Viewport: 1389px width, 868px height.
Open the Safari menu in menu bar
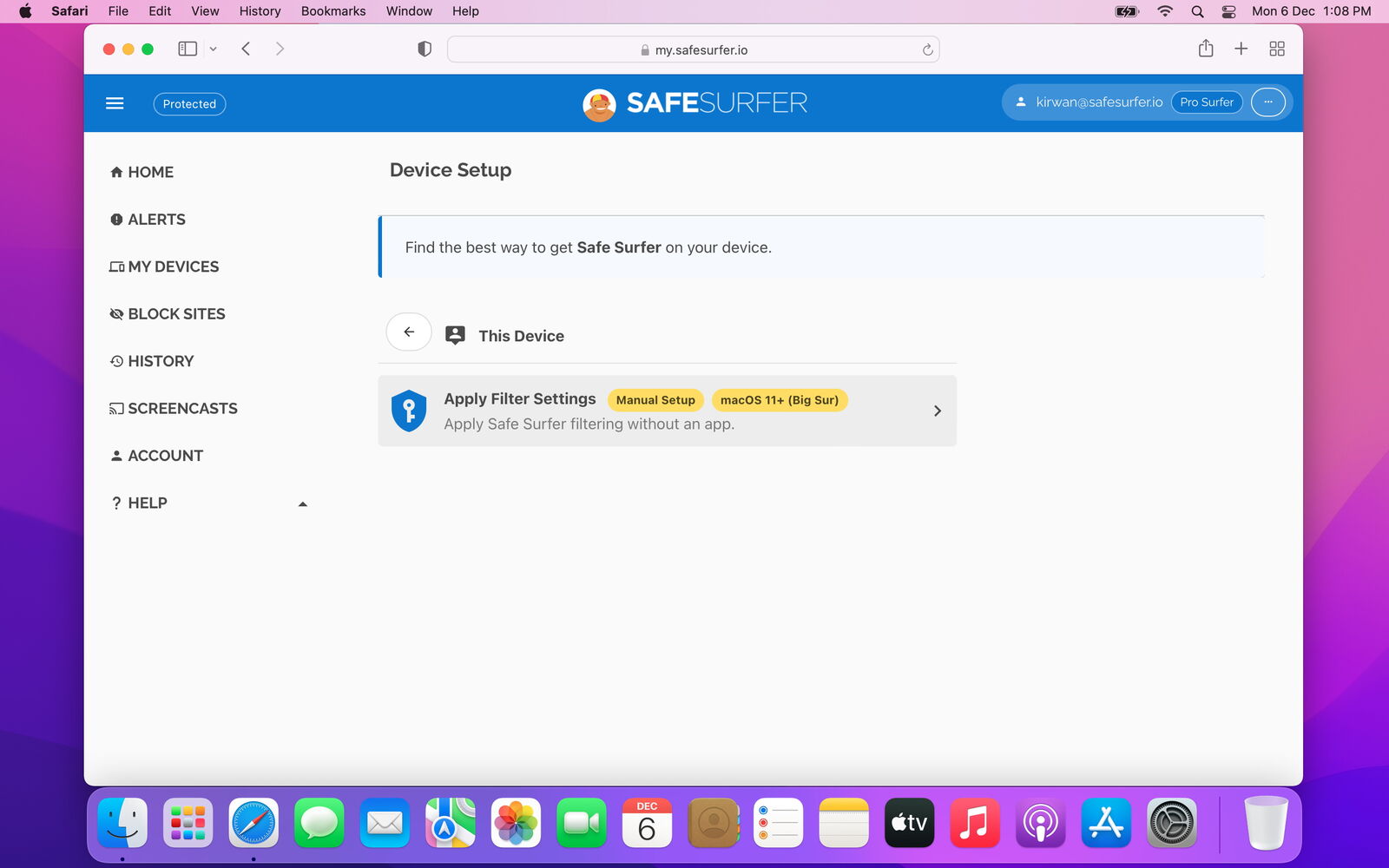click(69, 11)
